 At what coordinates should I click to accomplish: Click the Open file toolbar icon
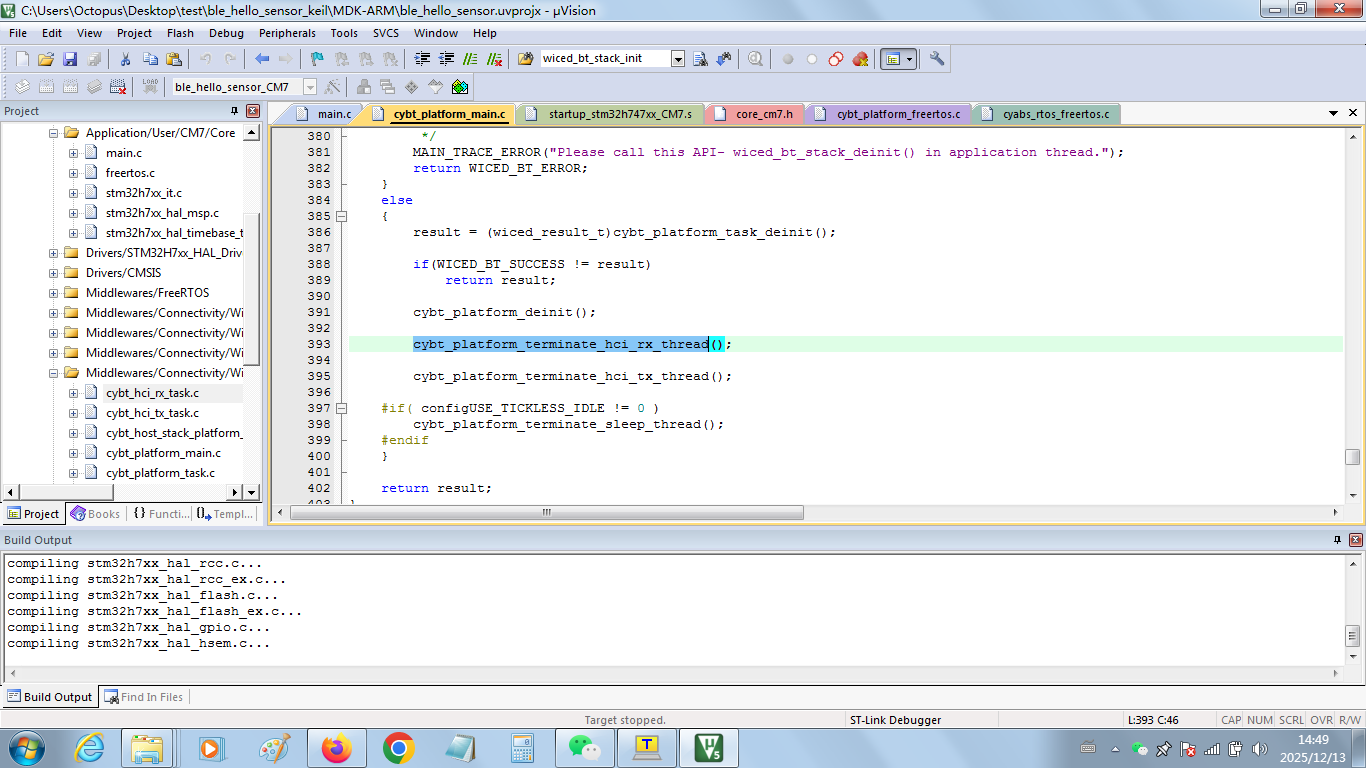tap(46, 59)
